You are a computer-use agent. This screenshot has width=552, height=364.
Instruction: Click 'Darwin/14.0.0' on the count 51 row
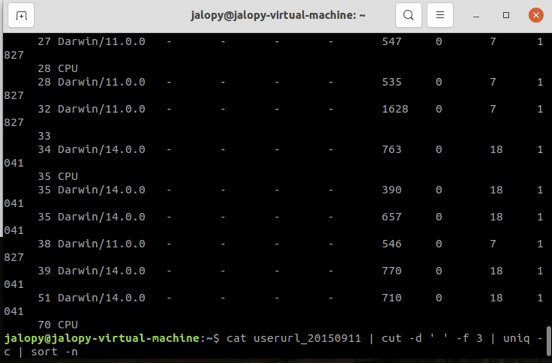click(x=101, y=298)
